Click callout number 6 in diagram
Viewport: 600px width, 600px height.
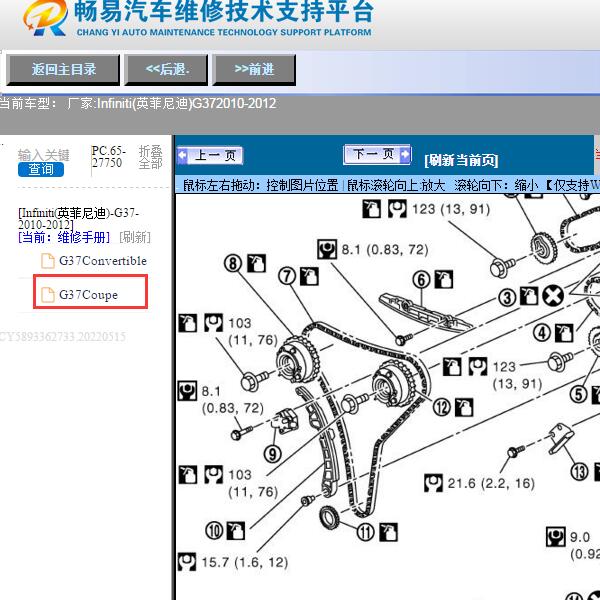(x=421, y=279)
